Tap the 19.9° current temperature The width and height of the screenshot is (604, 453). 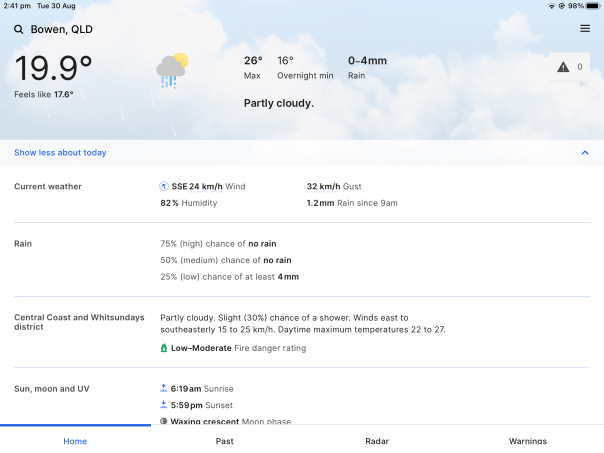click(54, 68)
